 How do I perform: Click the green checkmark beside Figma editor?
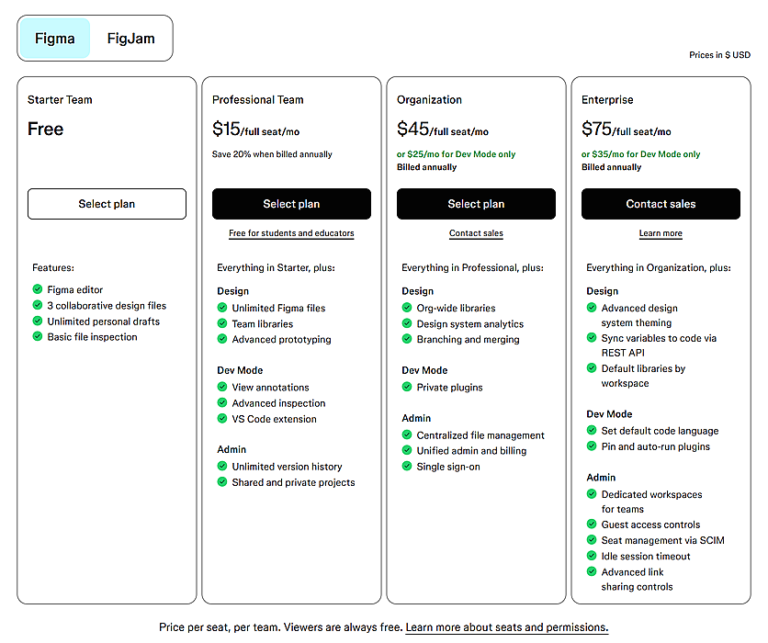38,290
